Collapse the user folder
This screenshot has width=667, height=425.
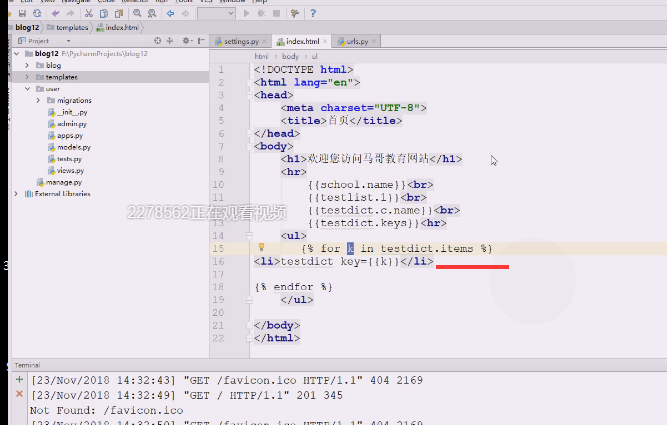pyautogui.click(x=27, y=89)
